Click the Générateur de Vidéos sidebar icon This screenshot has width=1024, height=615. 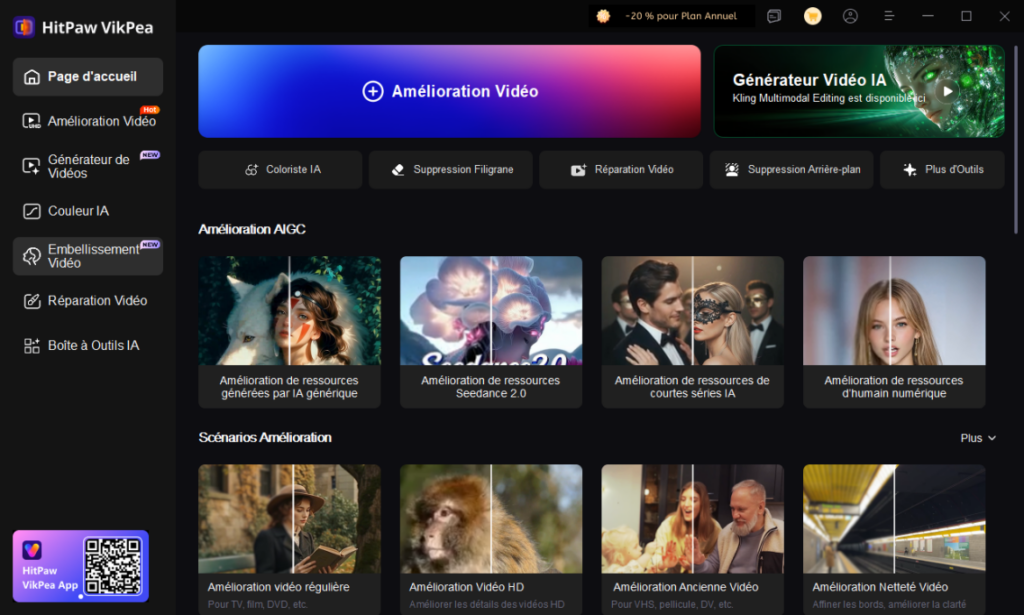click(x=31, y=166)
